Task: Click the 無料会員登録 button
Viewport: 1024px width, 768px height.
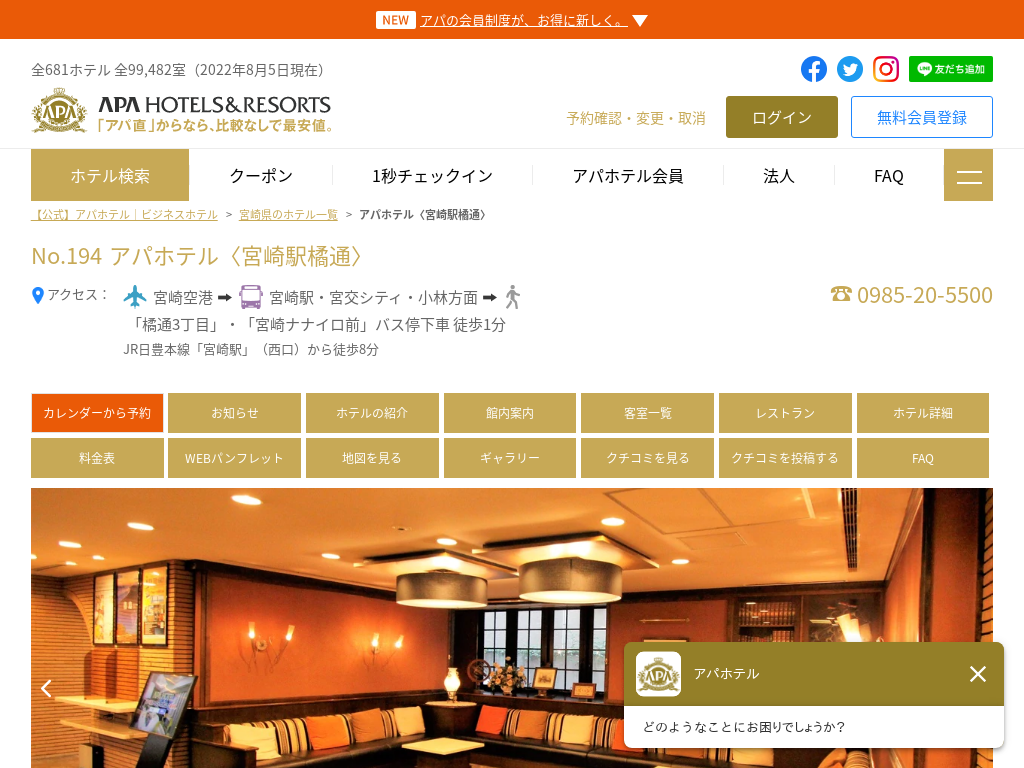Action: pyautogui.click(x=921, y=117)
